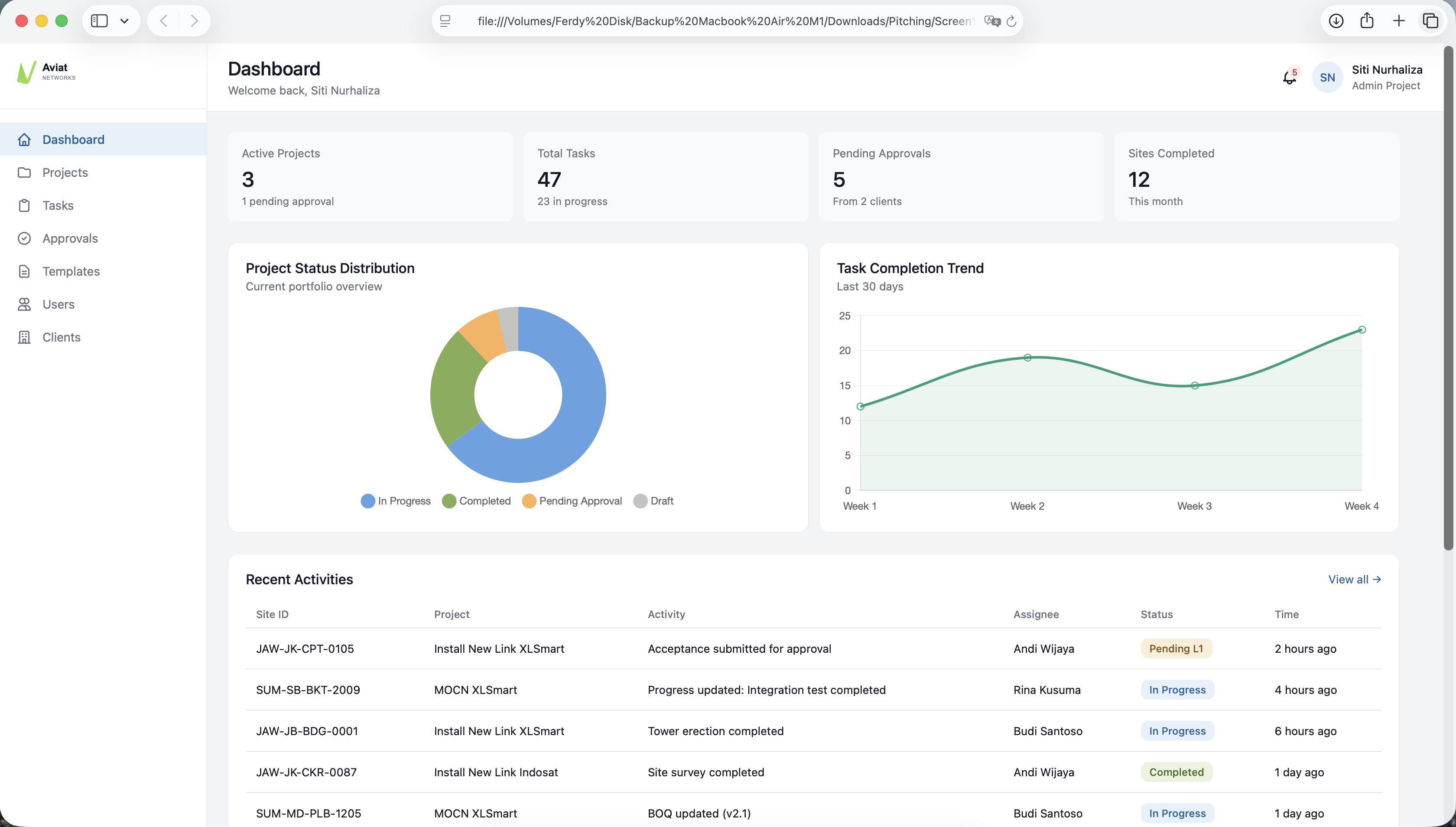The image size is (1456, 827).
Task: Click 'Tower erection completed' activity
Action: point(715,731)
